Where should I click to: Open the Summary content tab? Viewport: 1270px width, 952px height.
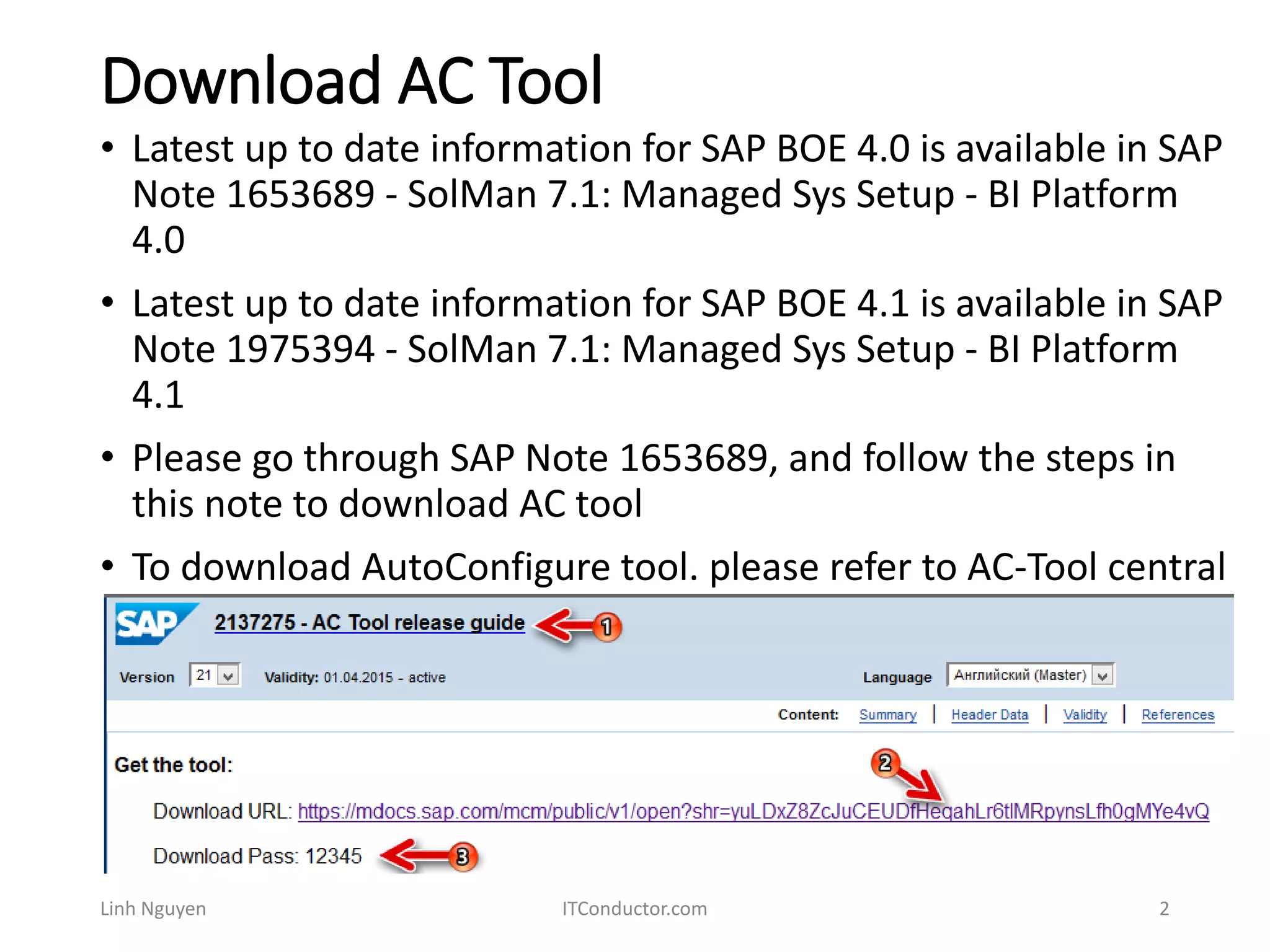[887, 715]
